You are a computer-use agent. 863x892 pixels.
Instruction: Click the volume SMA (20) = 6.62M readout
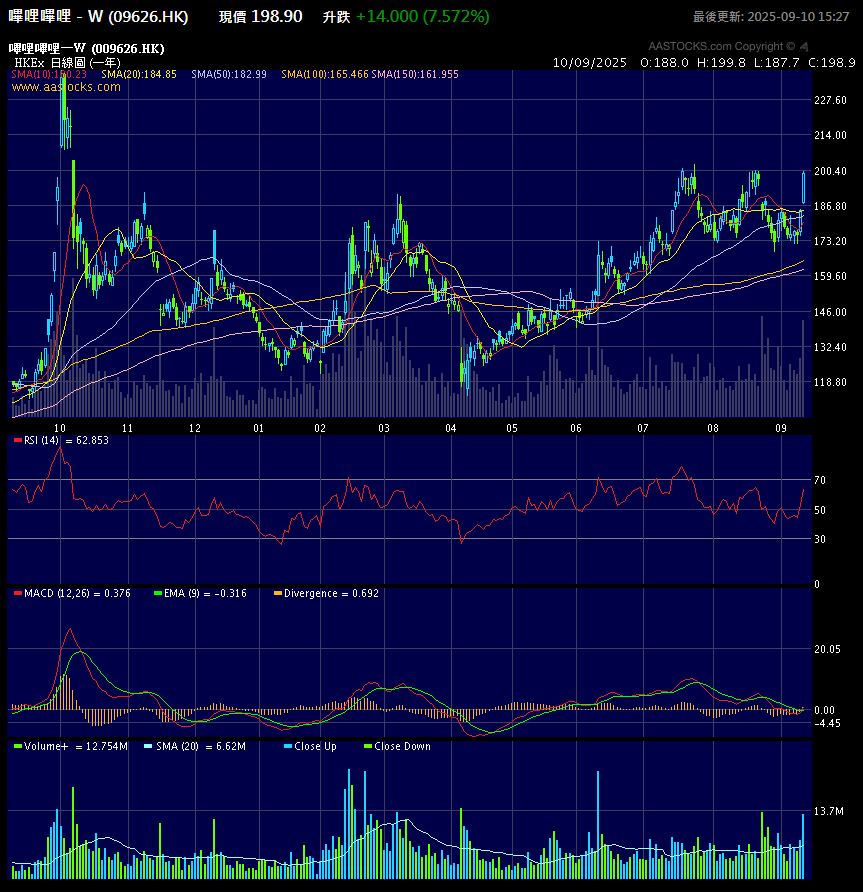tap(201, 746)
